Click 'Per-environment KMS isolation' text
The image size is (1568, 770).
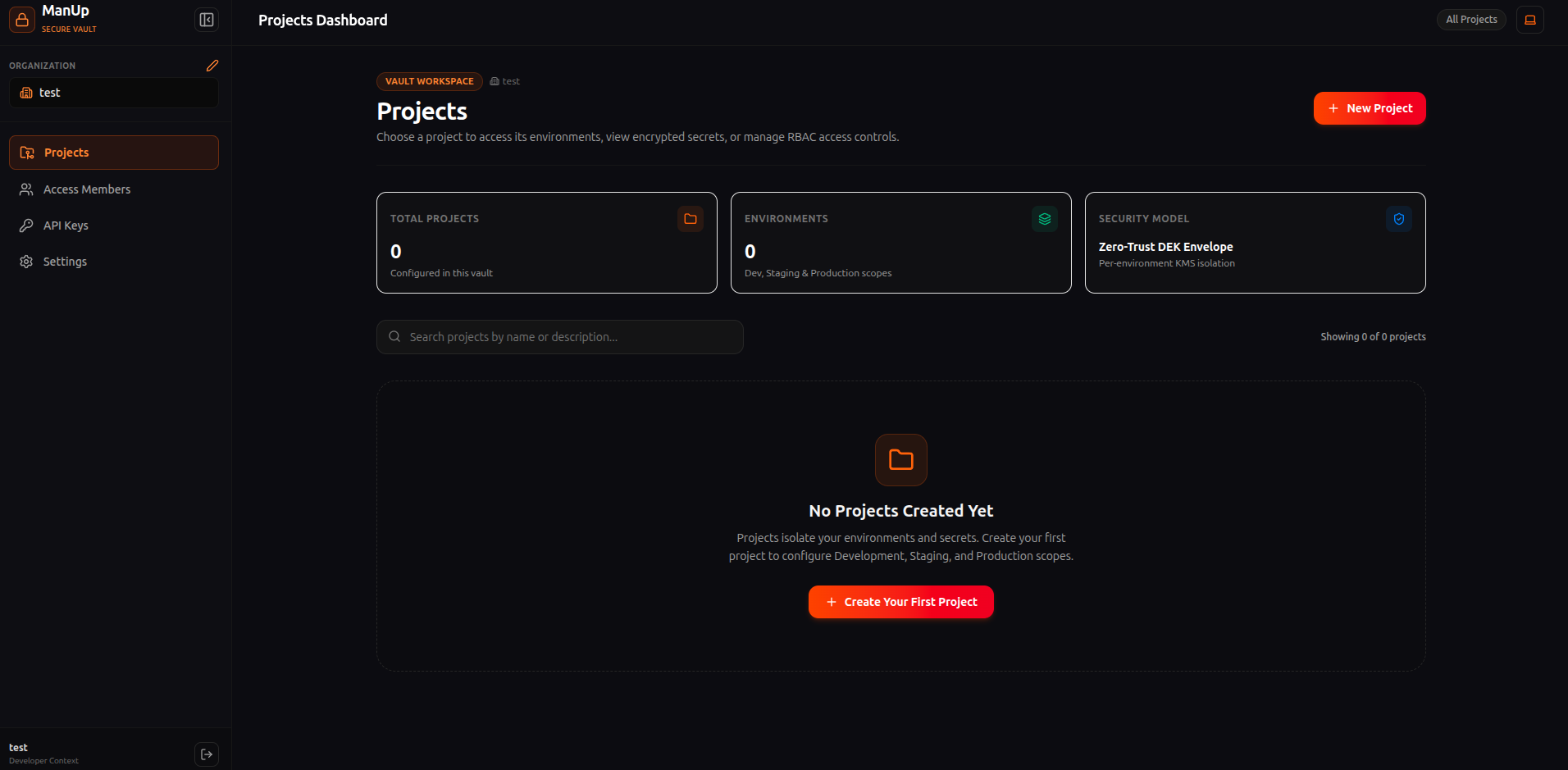[1166, 263]
